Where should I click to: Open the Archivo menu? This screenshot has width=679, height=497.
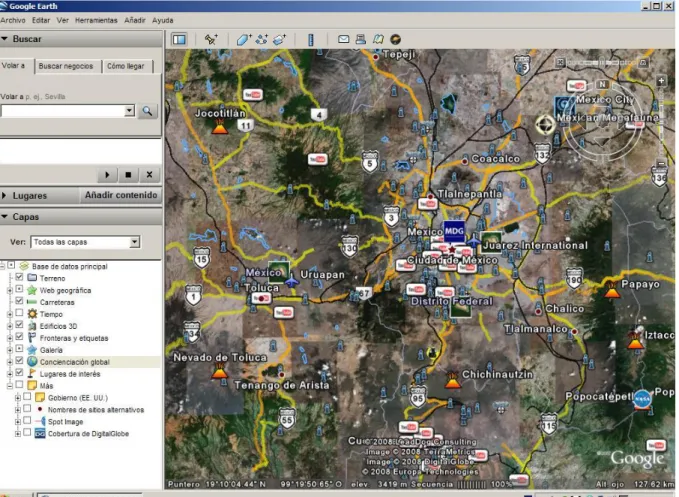[x=13, y=20]
